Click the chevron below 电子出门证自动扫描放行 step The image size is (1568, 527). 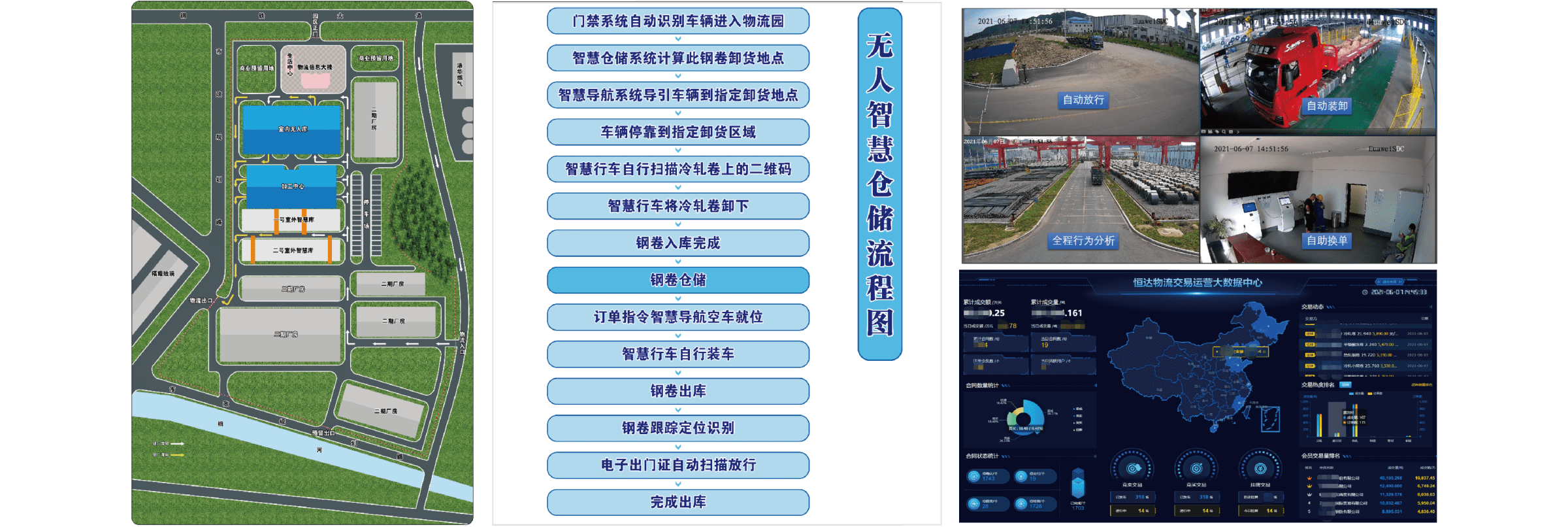678,484
